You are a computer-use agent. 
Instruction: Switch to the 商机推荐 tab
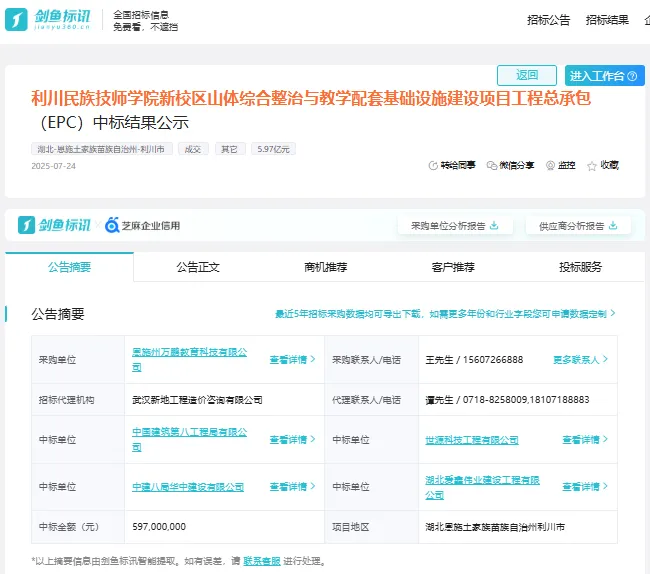coord(325,267)
